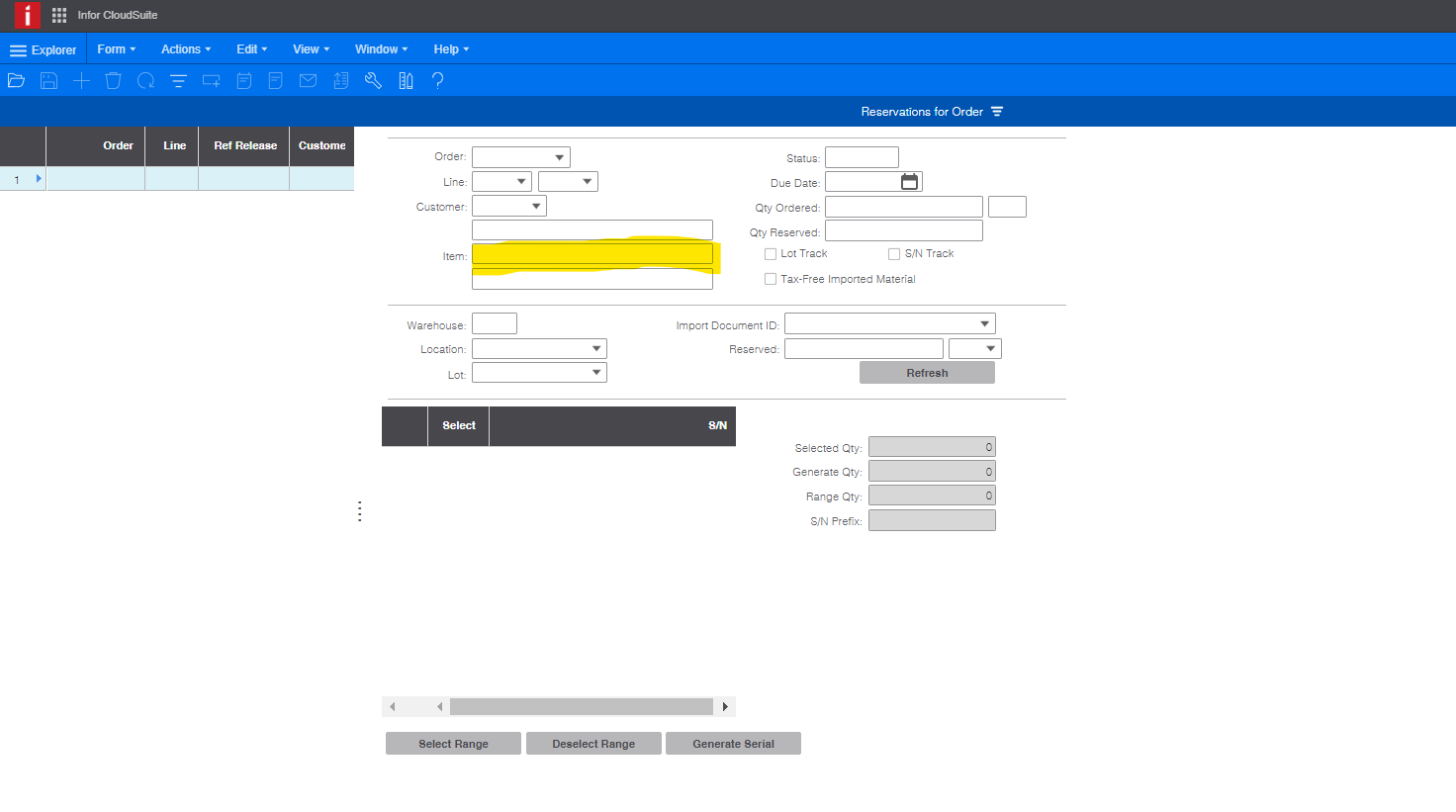Click the open folder toolbar icon
Viewport: 1456px width, 812px height.
click(16, 81)
